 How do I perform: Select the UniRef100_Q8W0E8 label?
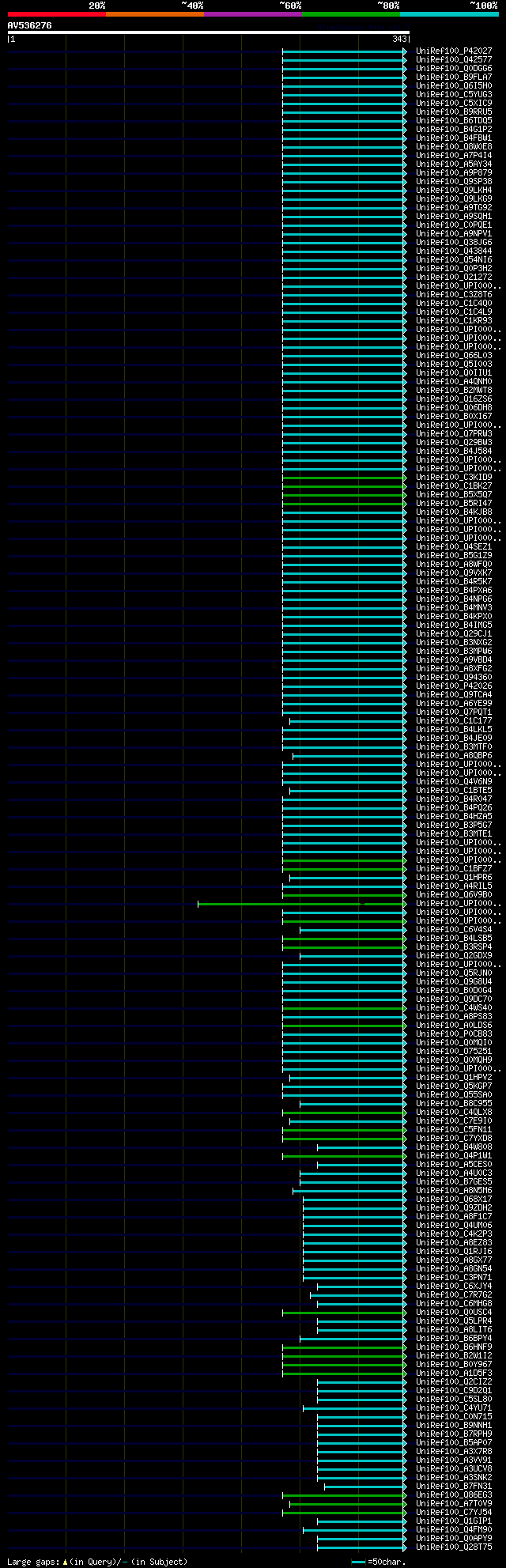(x=454, y=146)
